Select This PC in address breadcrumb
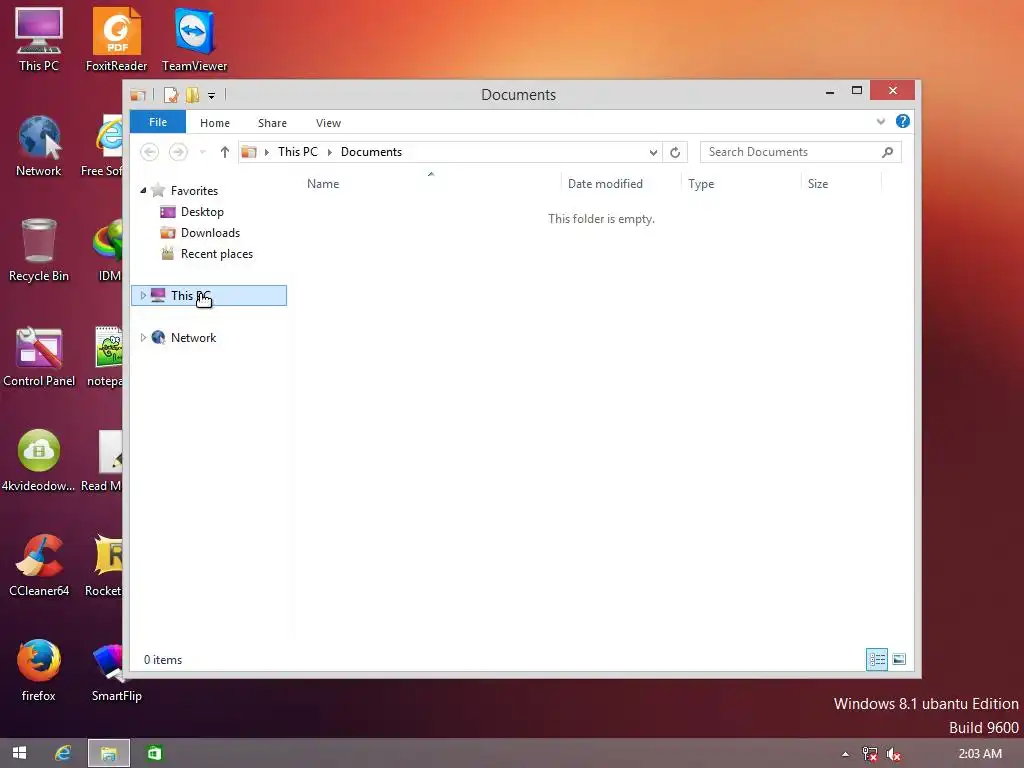1024x768 pixels. coord(298,152)
